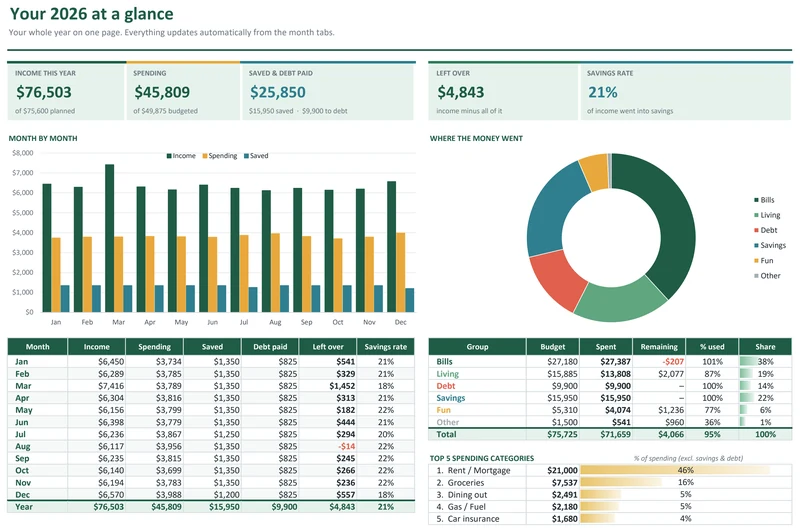Viewport: 800px width, 532px height.
Task: Click the Month column header
Action: click(x=37, y=347)
